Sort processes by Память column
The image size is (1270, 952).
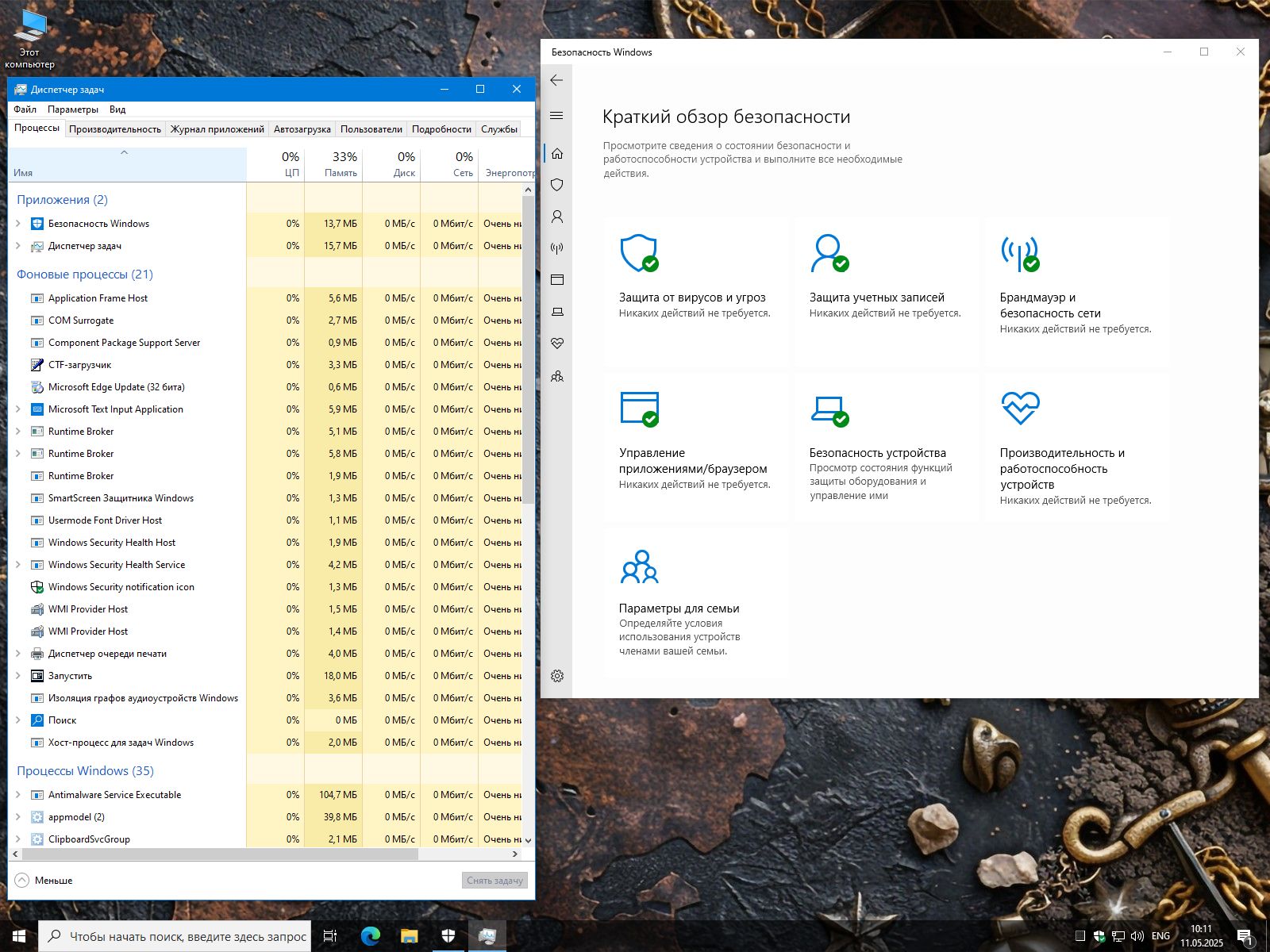pyautogui.click(x=333, y=164)
